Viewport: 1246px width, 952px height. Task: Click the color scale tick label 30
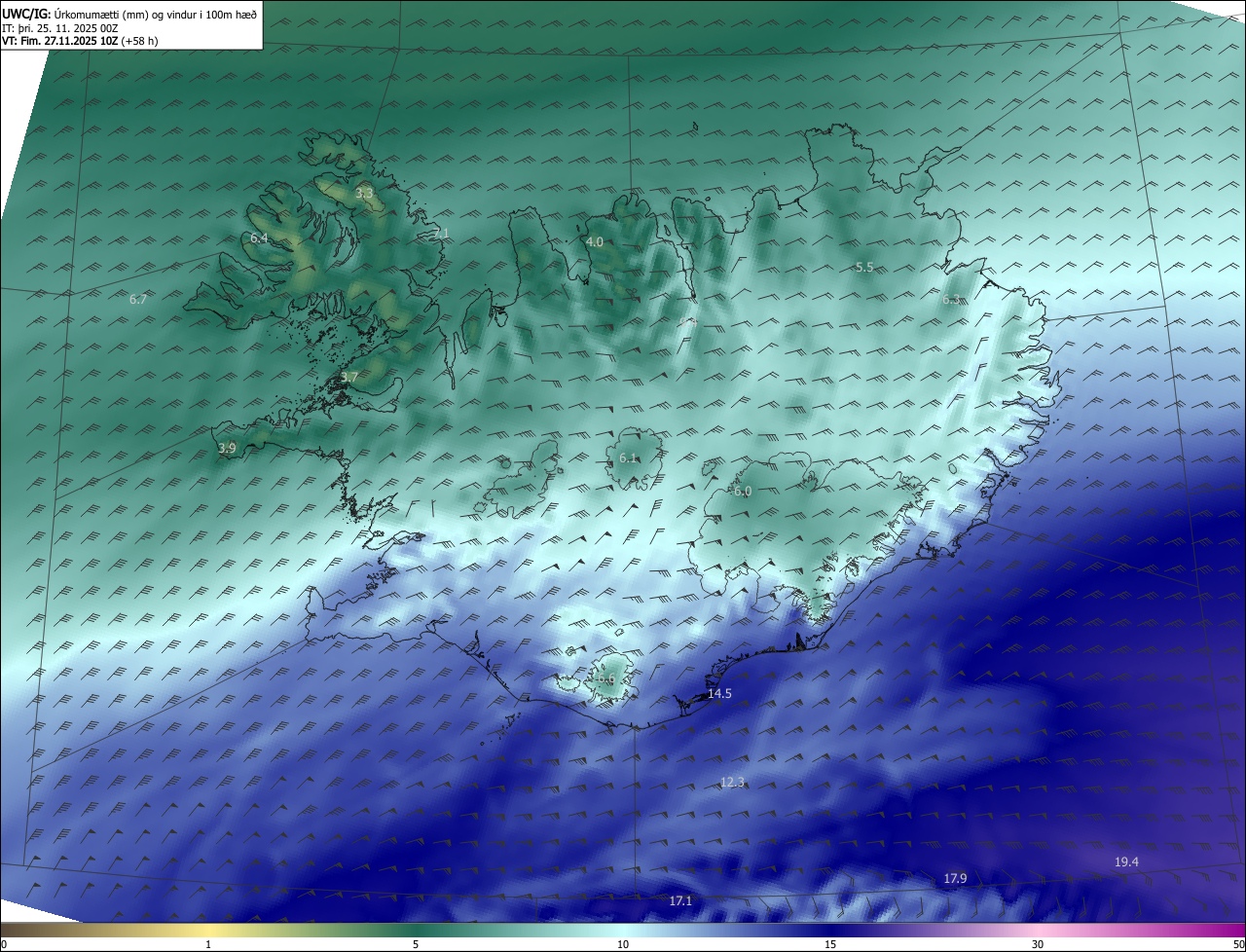pyautogui.click(x=1038, y=944)
